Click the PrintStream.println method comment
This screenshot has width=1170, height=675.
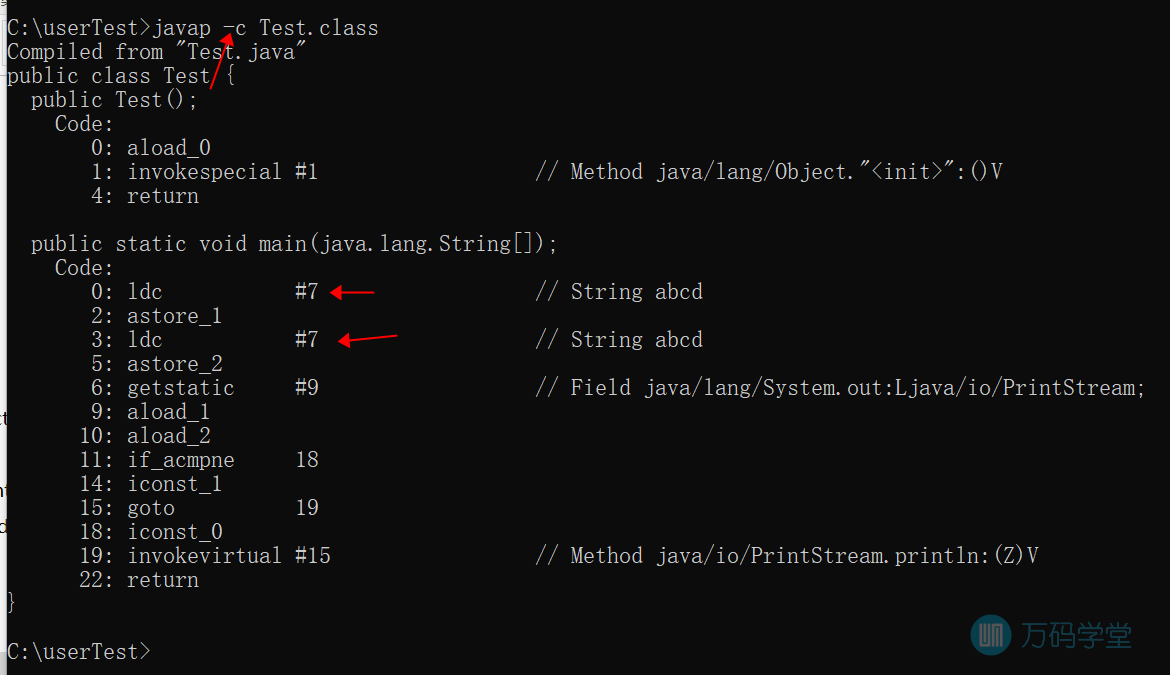pos(787,556)
